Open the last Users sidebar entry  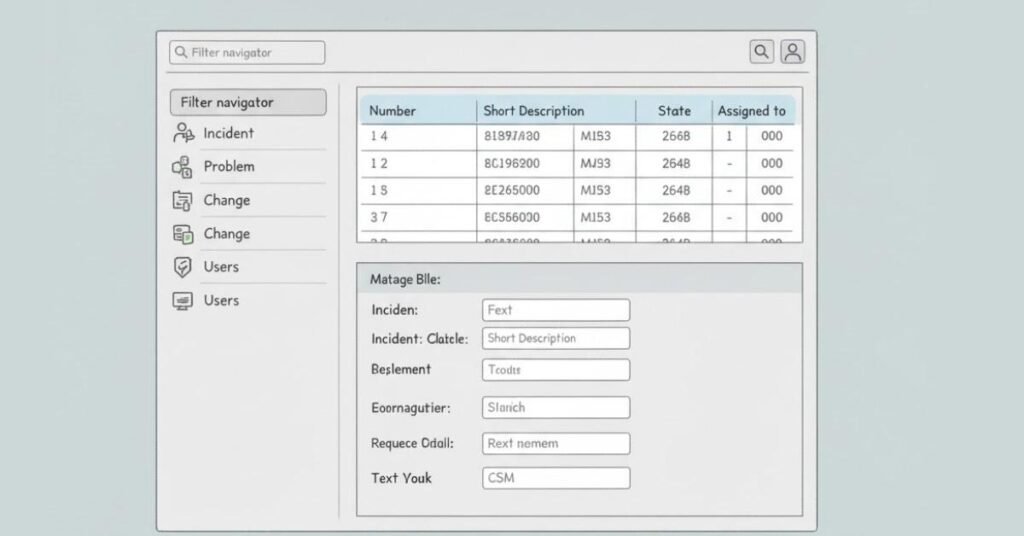[x=221, y=300]
